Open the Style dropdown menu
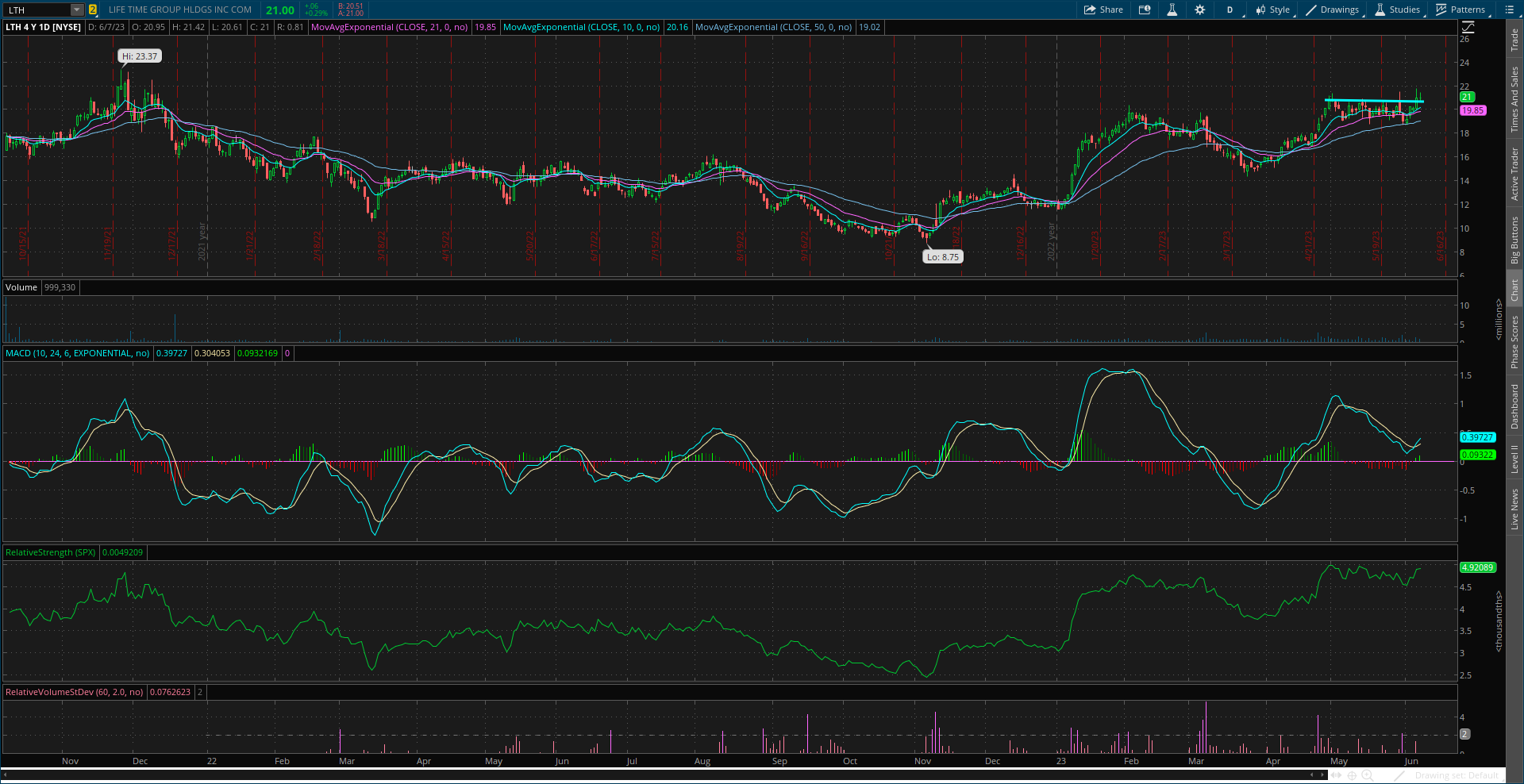The image size is (1524, 784). 1273,10
